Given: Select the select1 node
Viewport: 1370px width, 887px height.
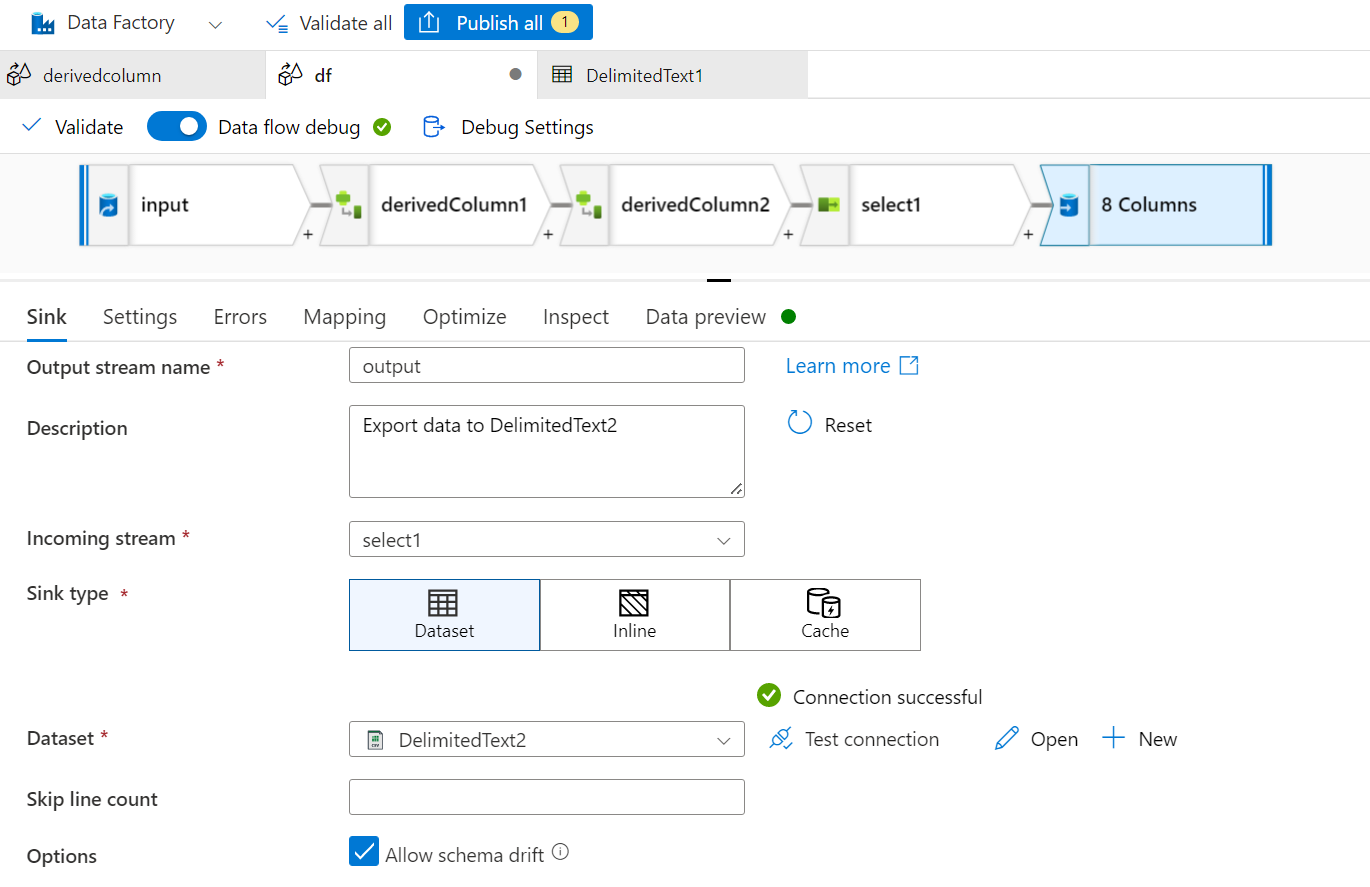Looking at the screenshot, I should tap(916, 205).
